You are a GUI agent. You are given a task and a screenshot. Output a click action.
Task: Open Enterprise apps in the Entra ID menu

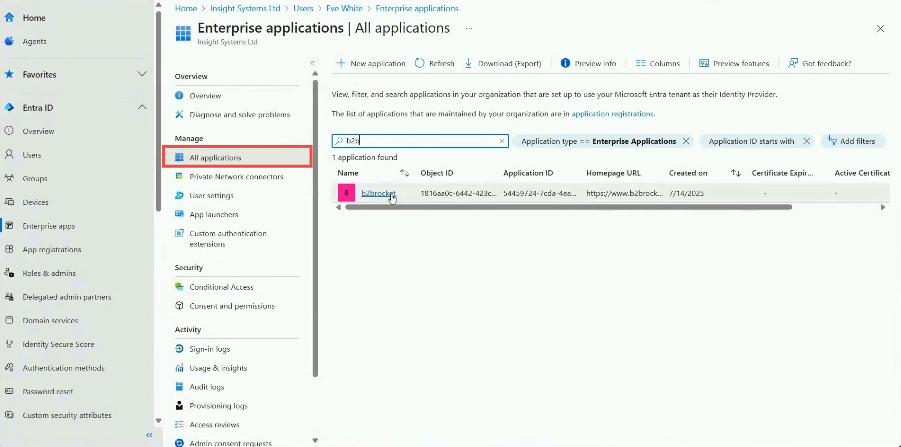coord(50,226)
